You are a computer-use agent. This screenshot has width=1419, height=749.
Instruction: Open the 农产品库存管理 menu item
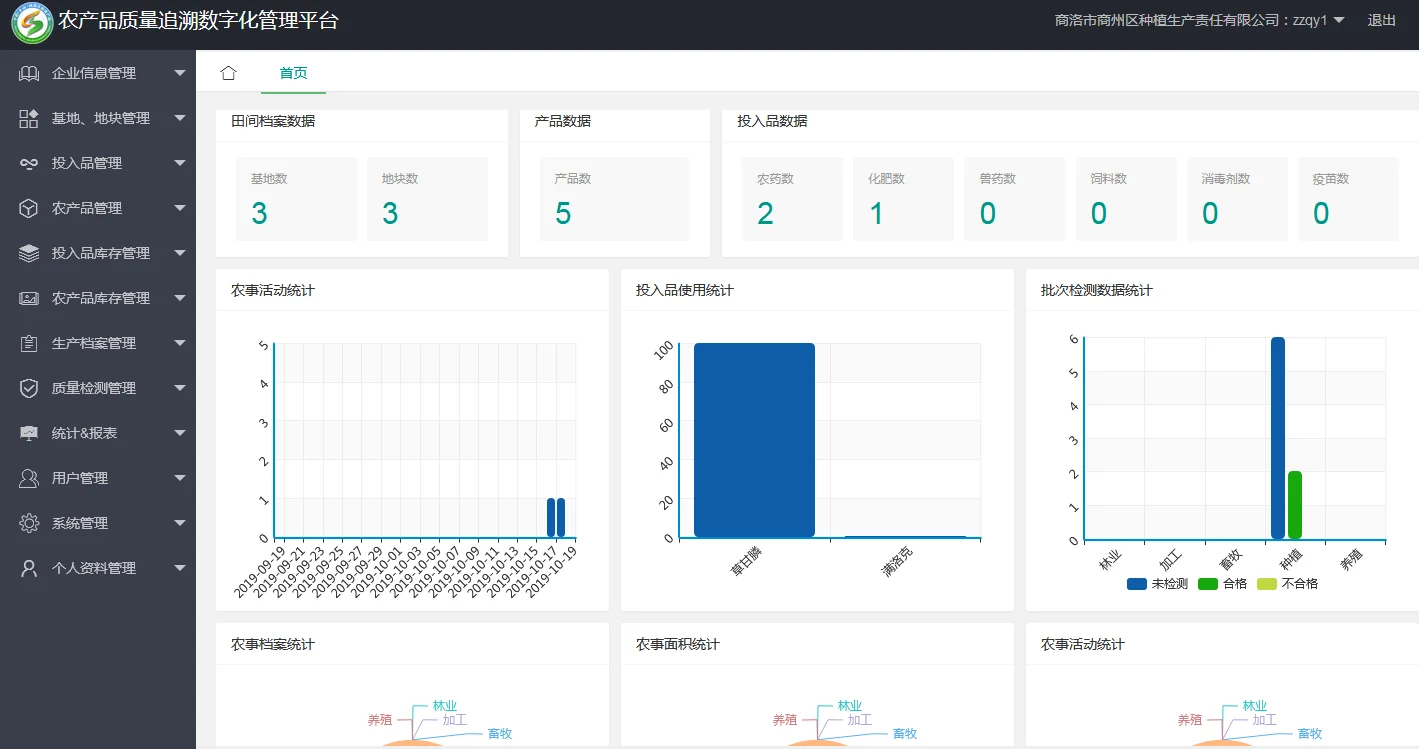pyautogui.click(x=98, y=298)
